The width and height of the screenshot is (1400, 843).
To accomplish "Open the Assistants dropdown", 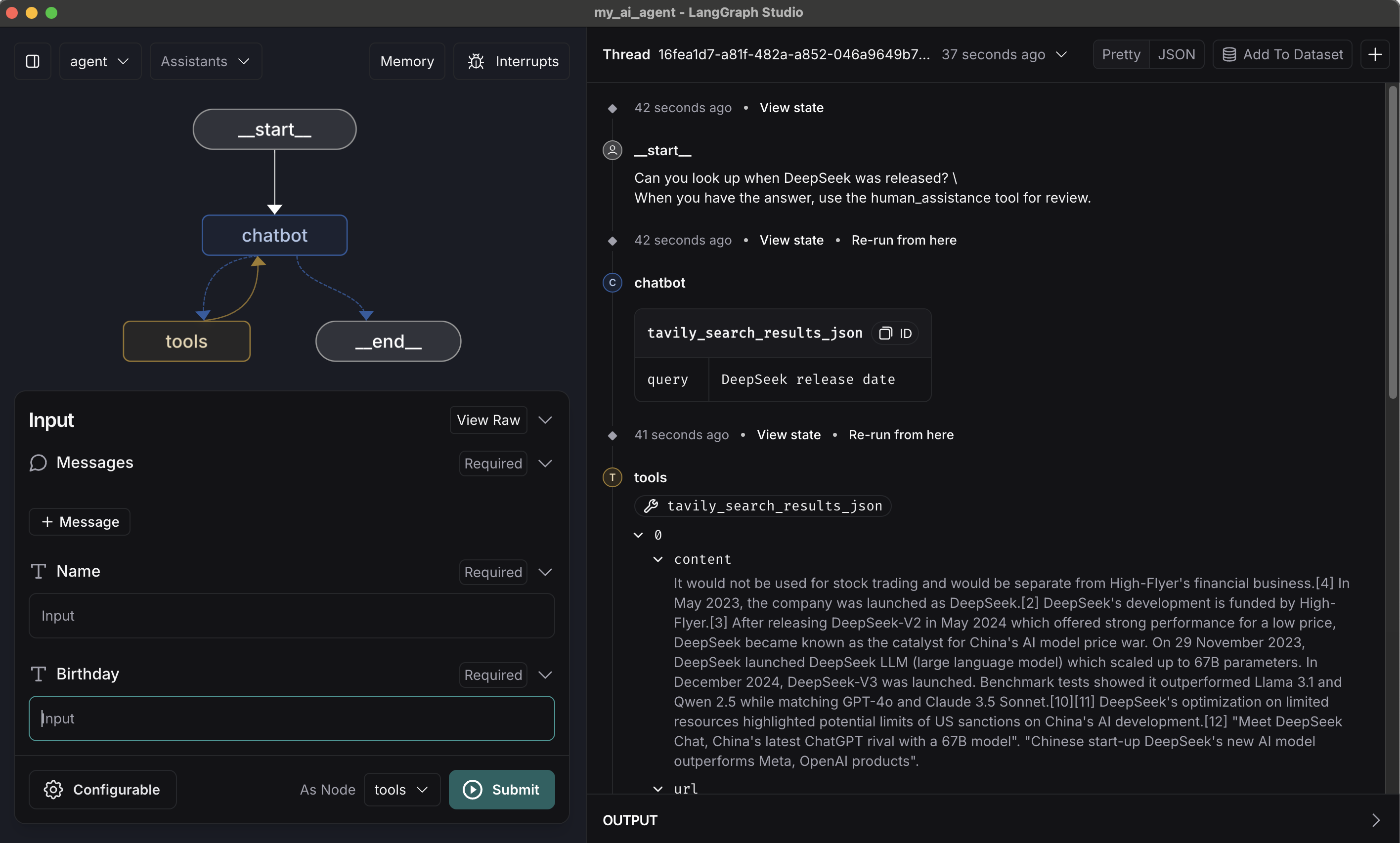I will 205,61.
